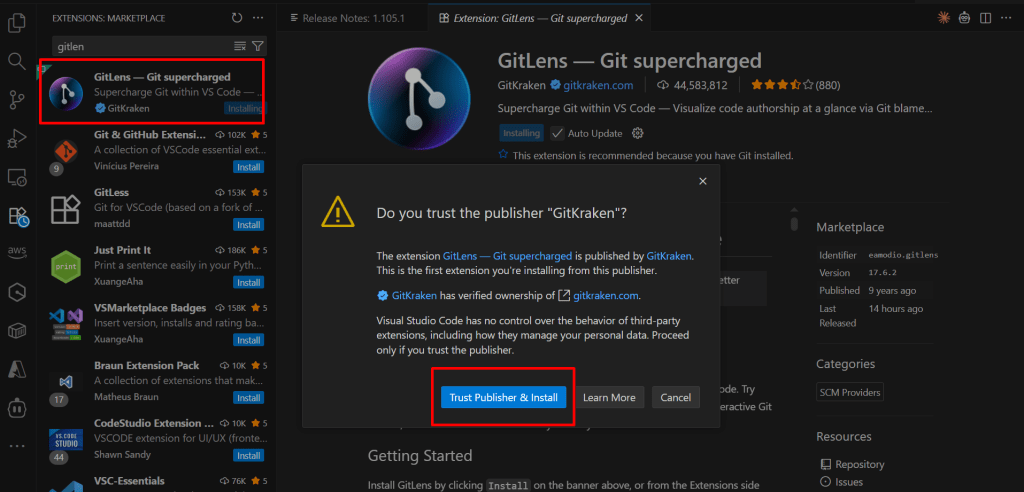Install the GitLess extension

pyautogui.click(x=249, y=225)
